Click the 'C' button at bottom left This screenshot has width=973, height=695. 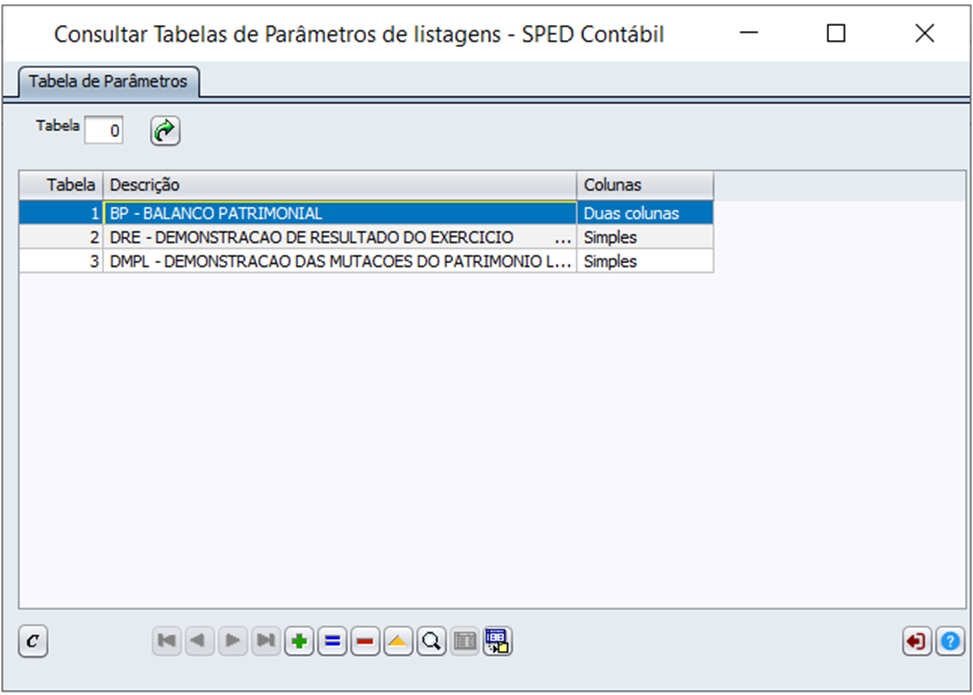click(33, 641)
